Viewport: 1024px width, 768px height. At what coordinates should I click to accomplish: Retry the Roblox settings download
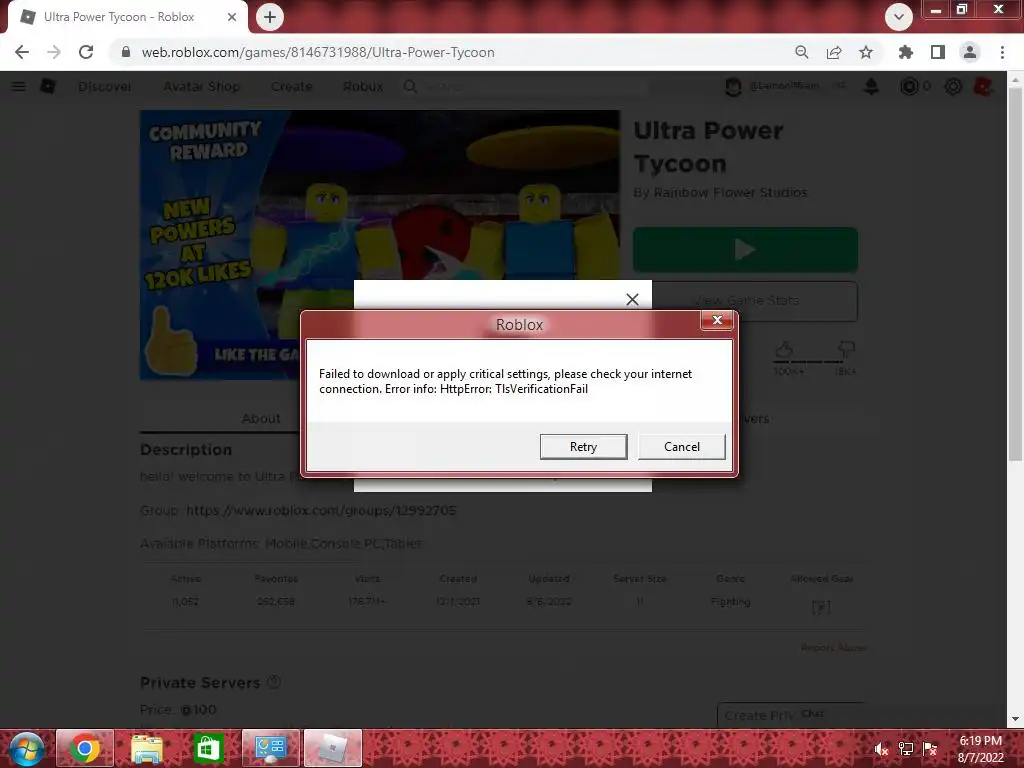[x=583, y=447]
